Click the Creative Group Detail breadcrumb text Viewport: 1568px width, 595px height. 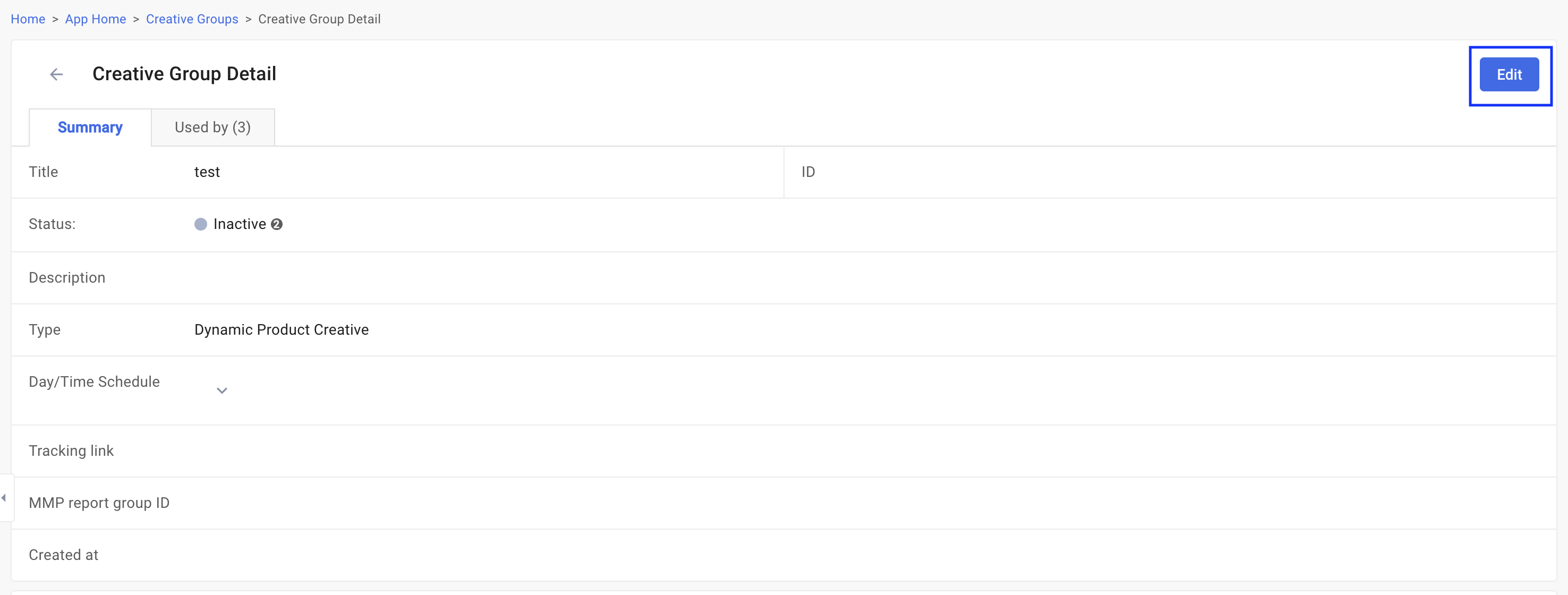pyautogui.click(x=320, y=19)
